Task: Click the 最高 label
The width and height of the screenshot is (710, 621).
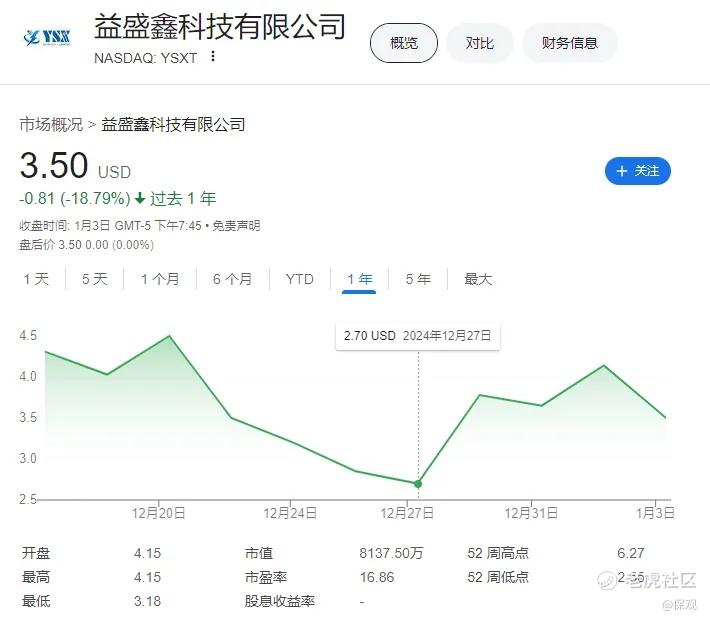Action: pyautogui.click(x=36, y=577)
